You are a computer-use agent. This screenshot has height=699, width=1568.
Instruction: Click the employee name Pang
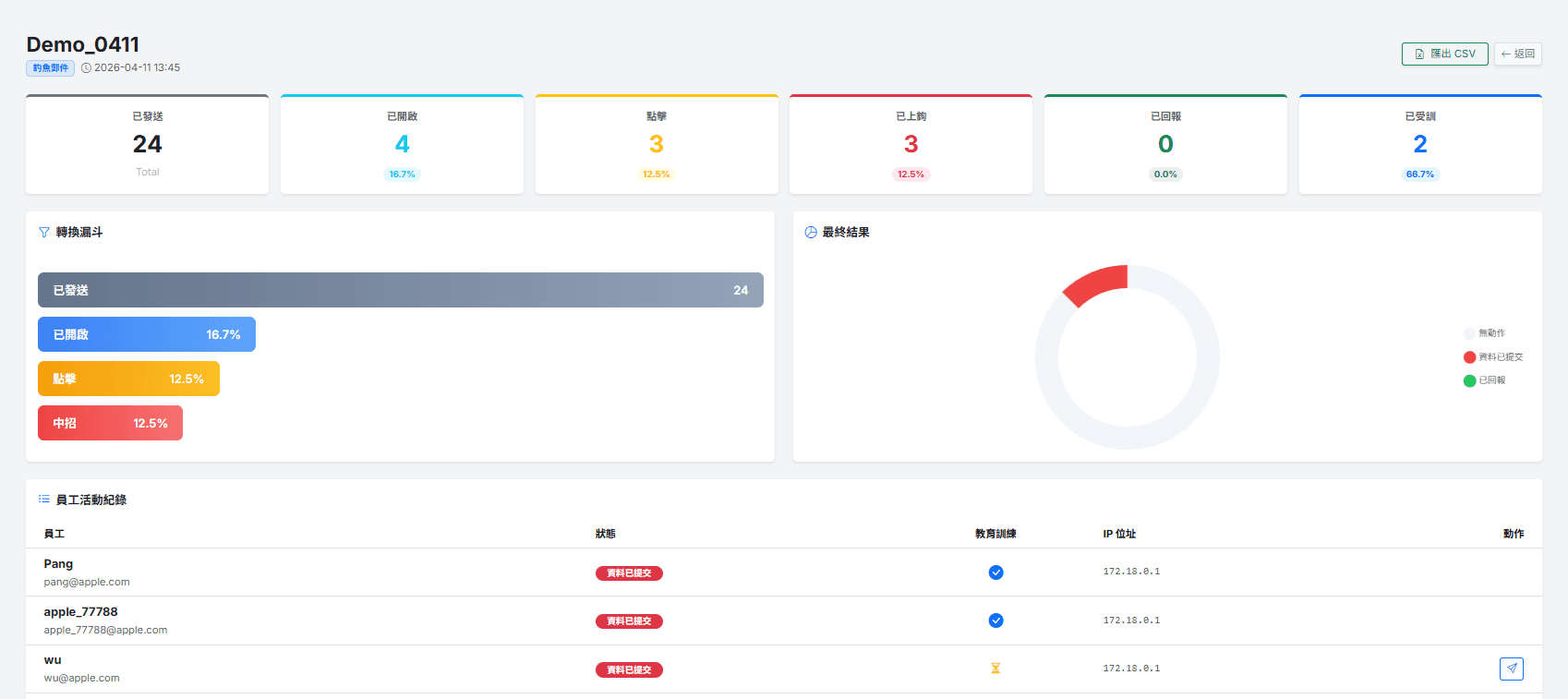pyautogui.click(x=58, y=564)
